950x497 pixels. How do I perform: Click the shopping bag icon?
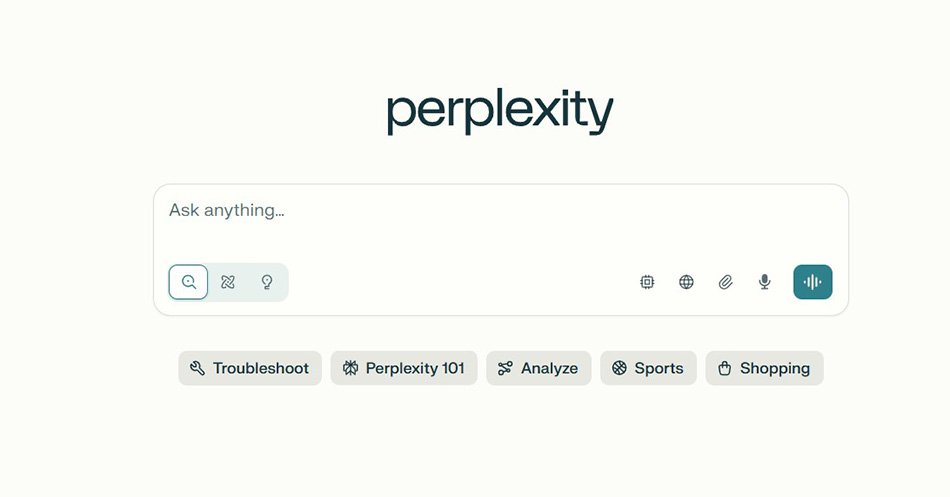point(724,368)
